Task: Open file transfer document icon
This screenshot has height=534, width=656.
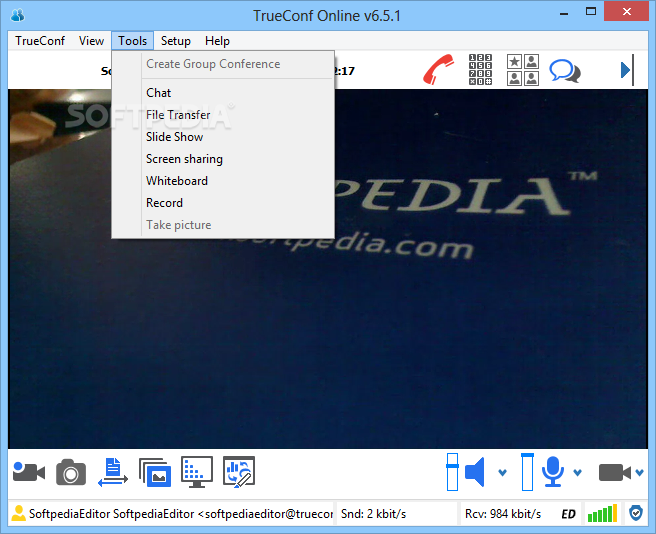Action: pyautogui.click(x=113, y=472)
